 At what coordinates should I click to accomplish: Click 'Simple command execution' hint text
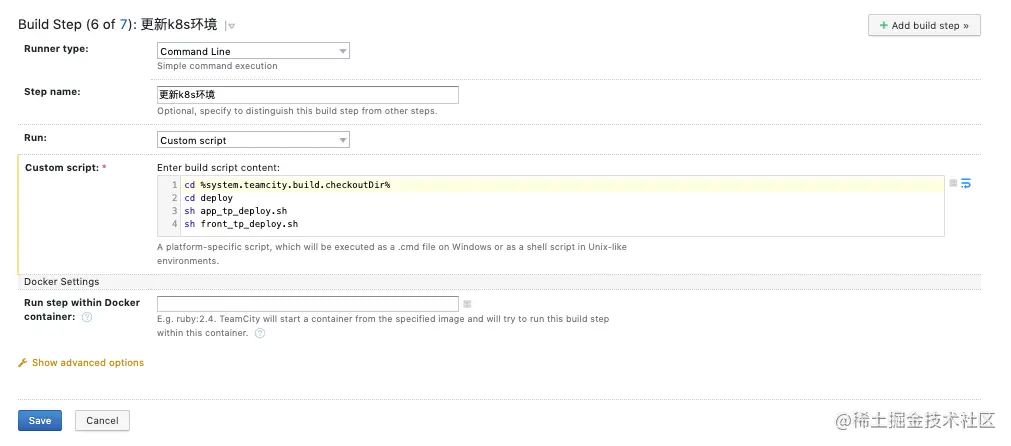tap(217, 66)
